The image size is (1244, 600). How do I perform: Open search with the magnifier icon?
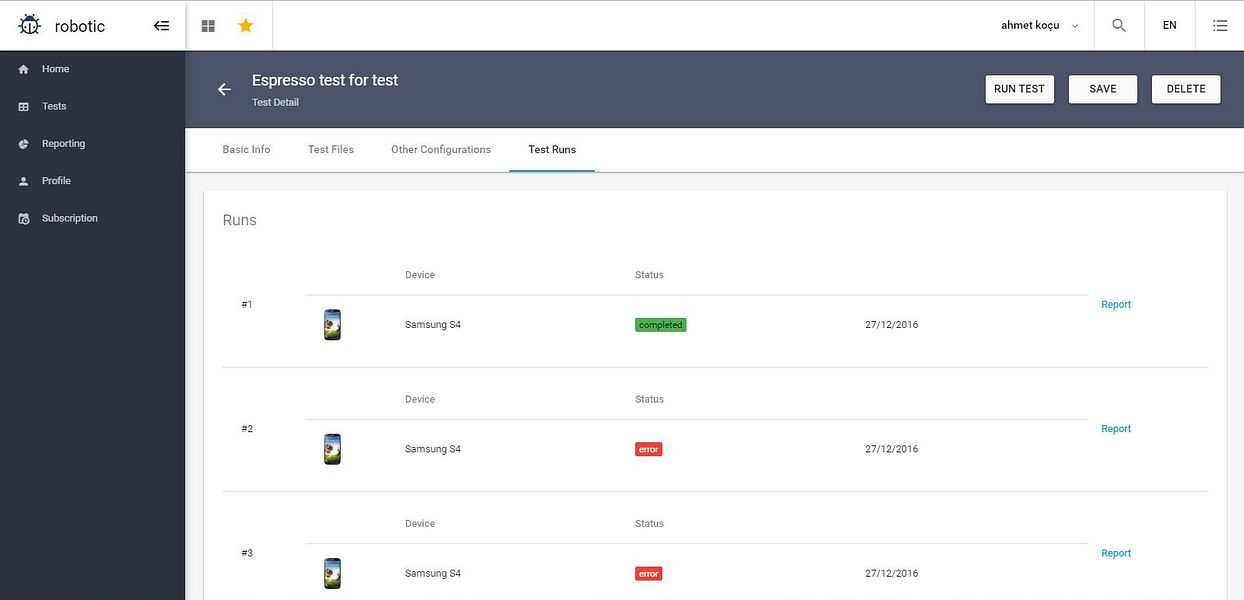[x=1119, y=26]
